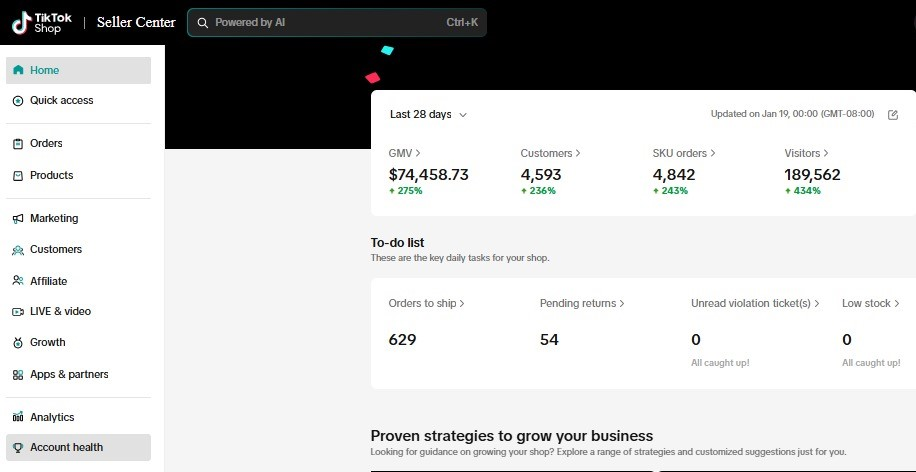Image resolution: width=916 pixels, height=472 pixels.
Task: Go to Account health in sidebar
Action: (x=66, y=447)
